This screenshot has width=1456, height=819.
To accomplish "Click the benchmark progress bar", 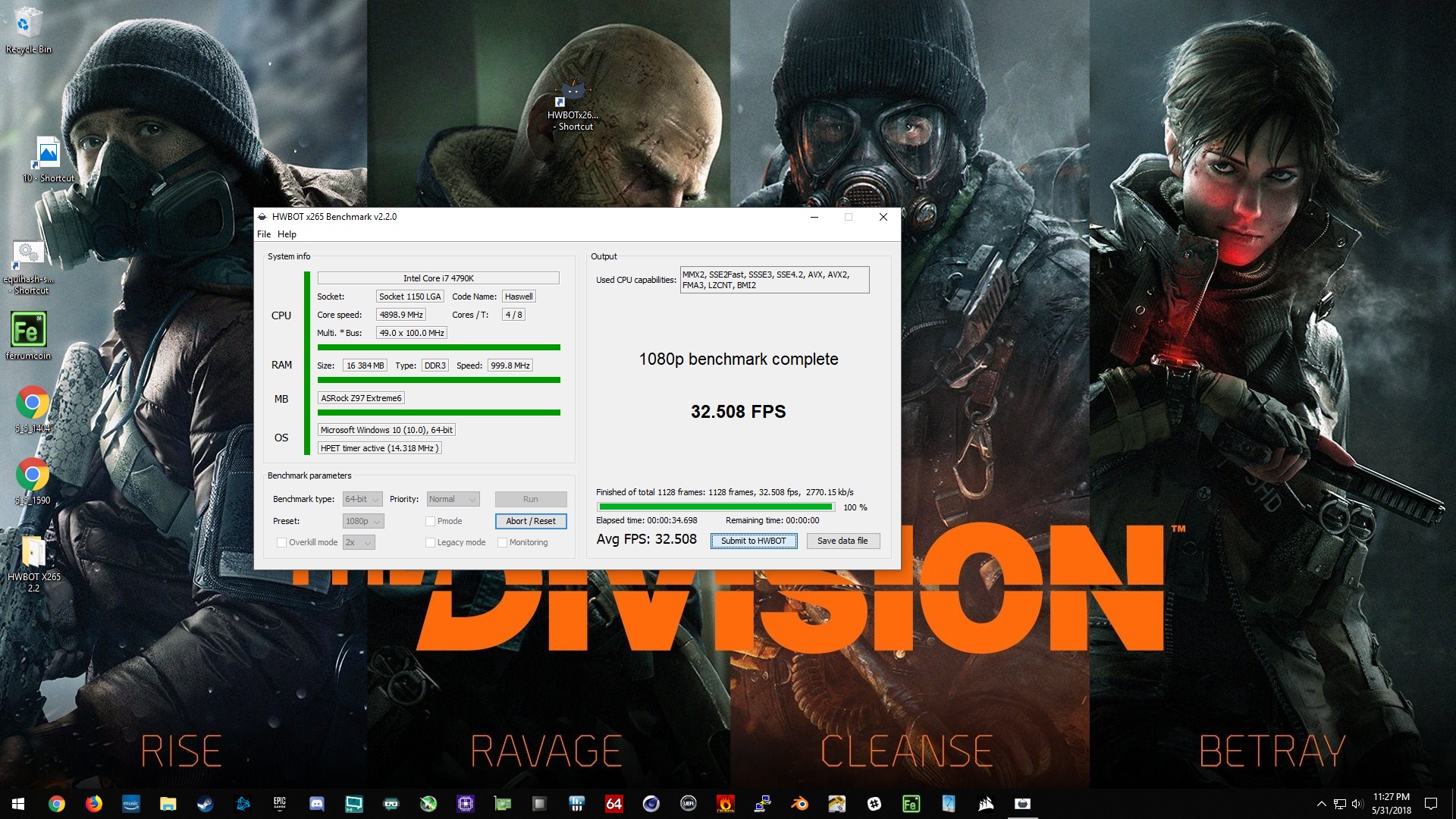I will tap(716, 507).
